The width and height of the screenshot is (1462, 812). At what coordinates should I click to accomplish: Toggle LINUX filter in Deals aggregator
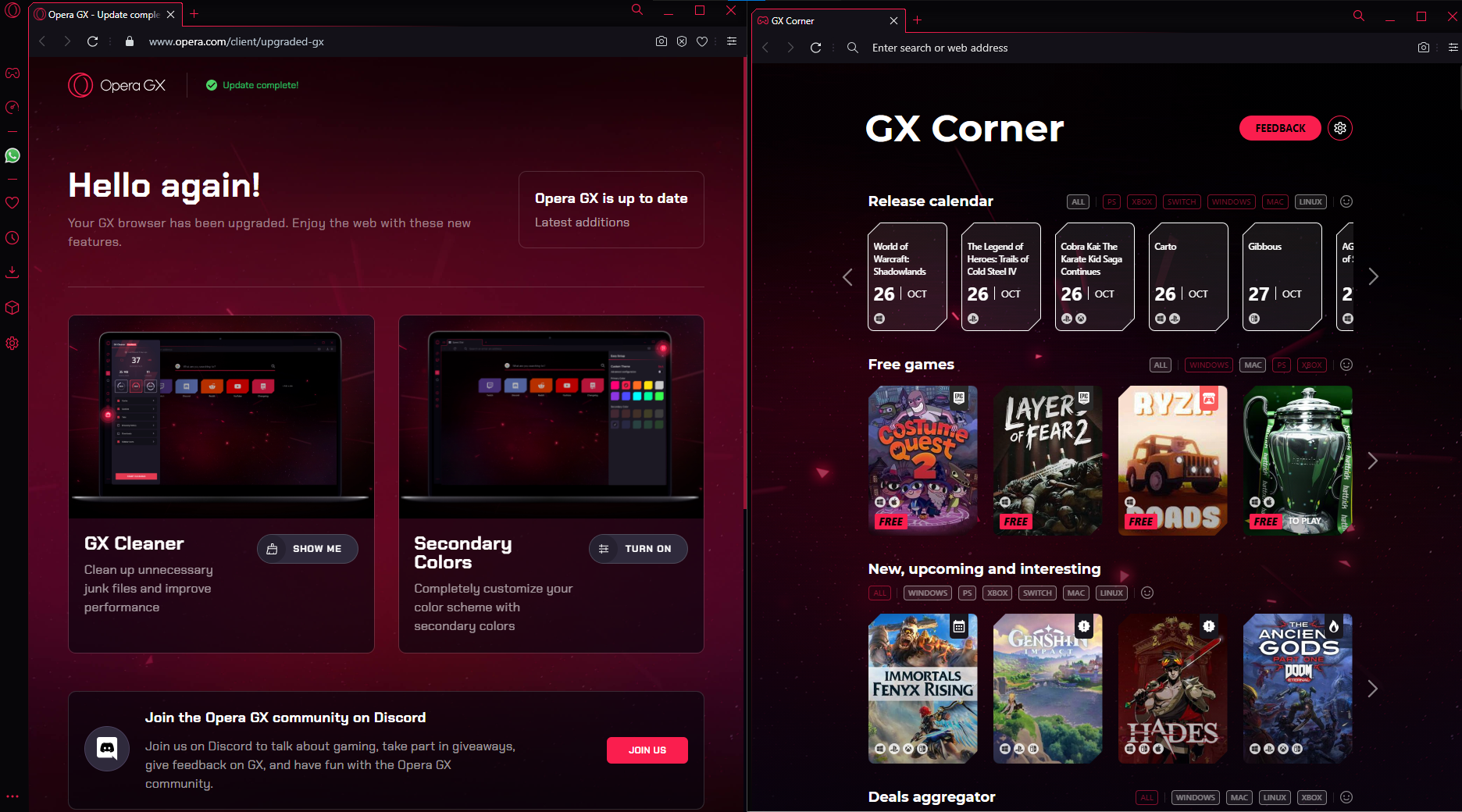pyautogui.click(x=1275, y=797)
